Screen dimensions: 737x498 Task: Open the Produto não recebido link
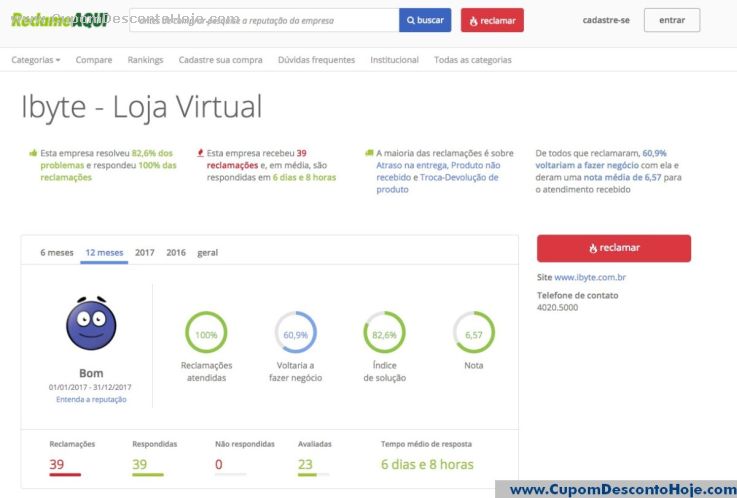point(438,171)
